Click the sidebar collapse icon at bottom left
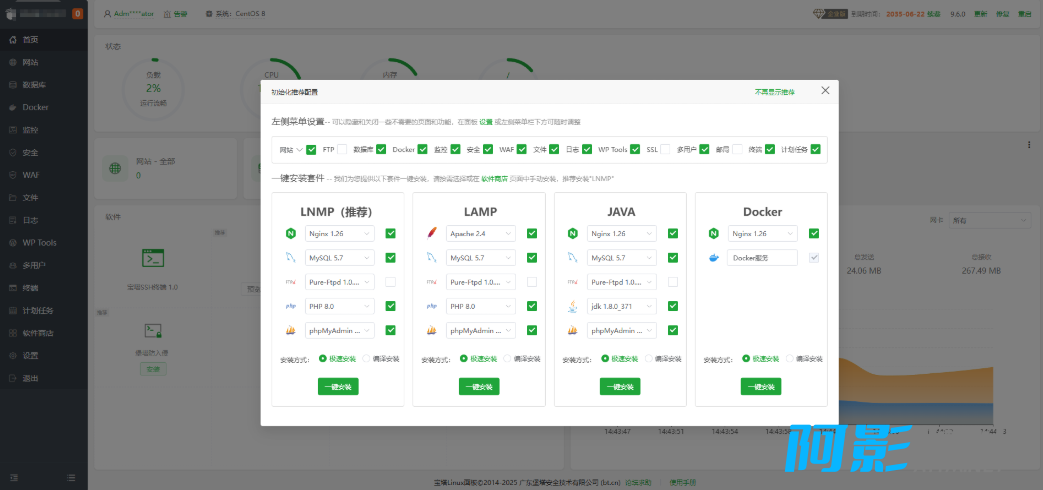 click(x=14, y=477)
